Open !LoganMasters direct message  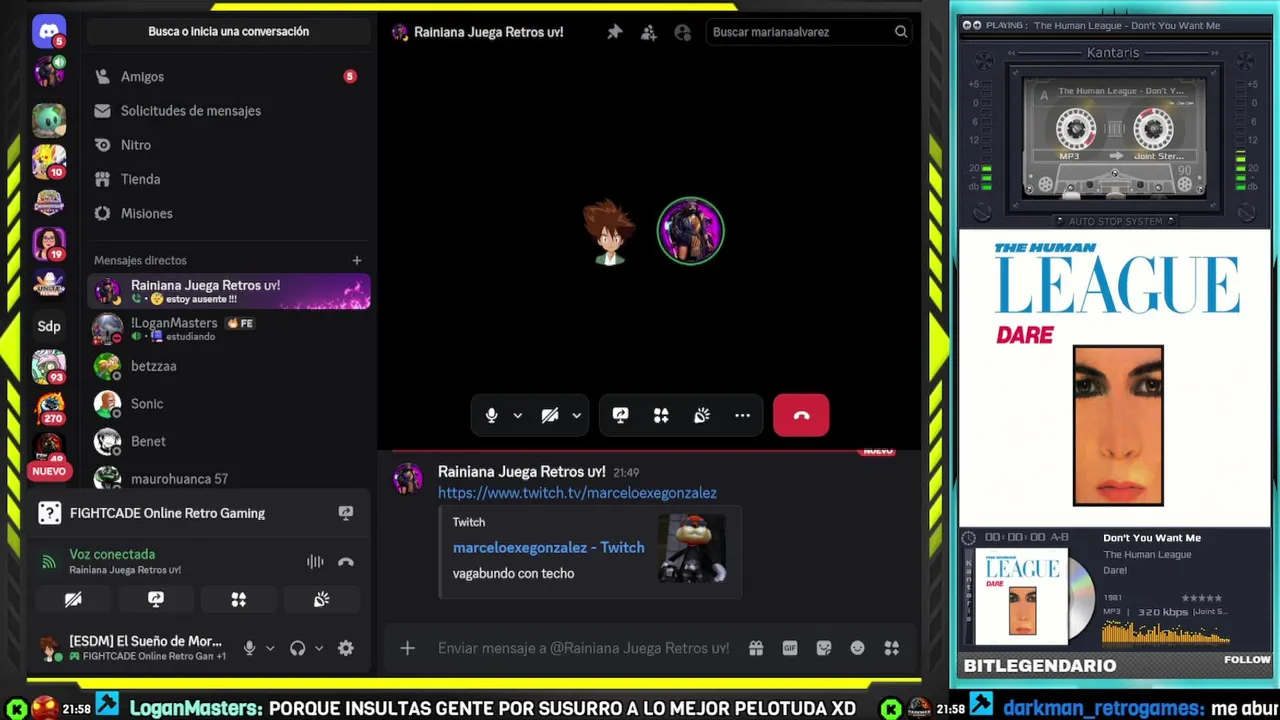point(229,329)
